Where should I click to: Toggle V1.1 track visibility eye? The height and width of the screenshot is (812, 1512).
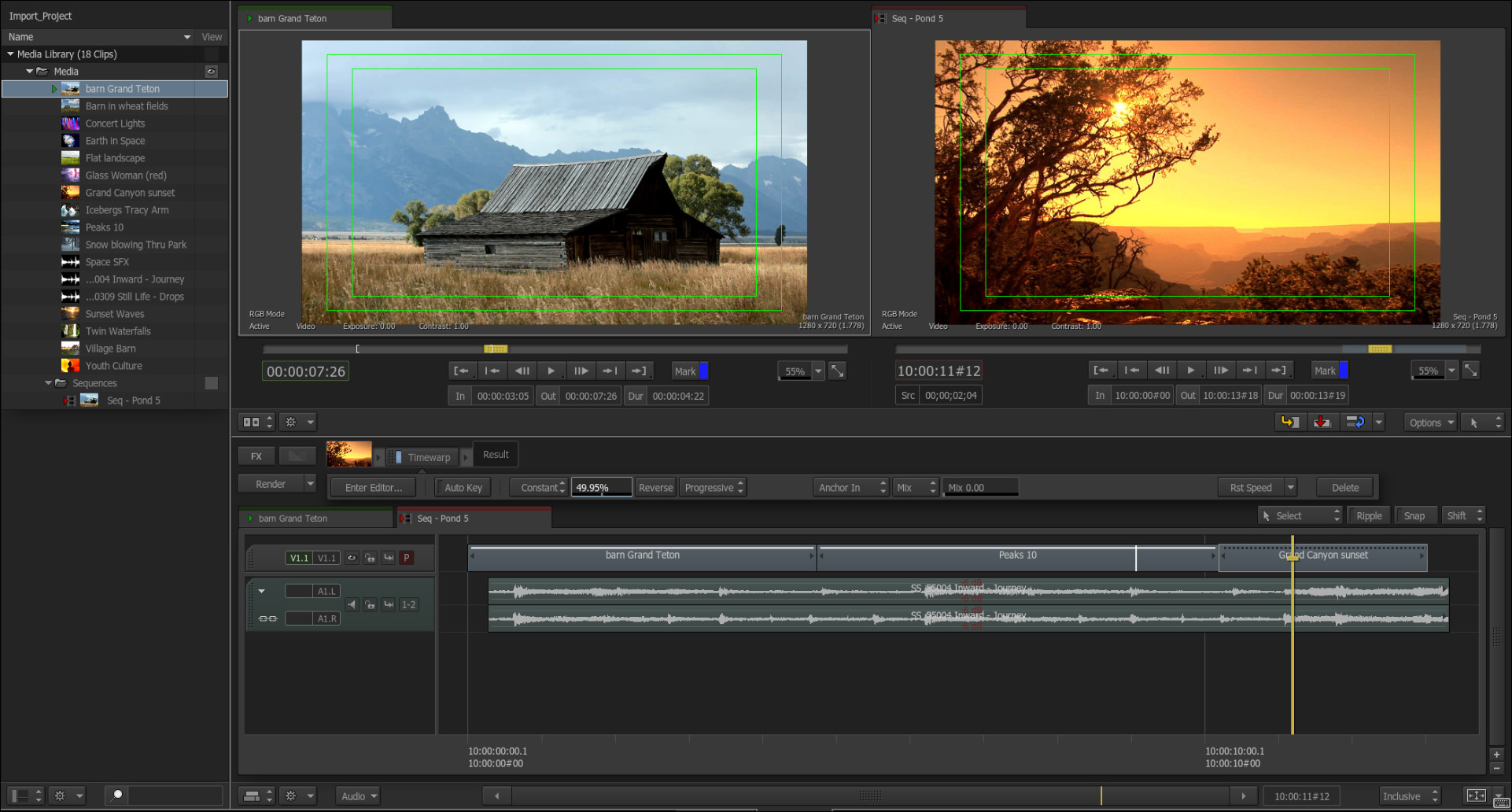click(352, 558)
